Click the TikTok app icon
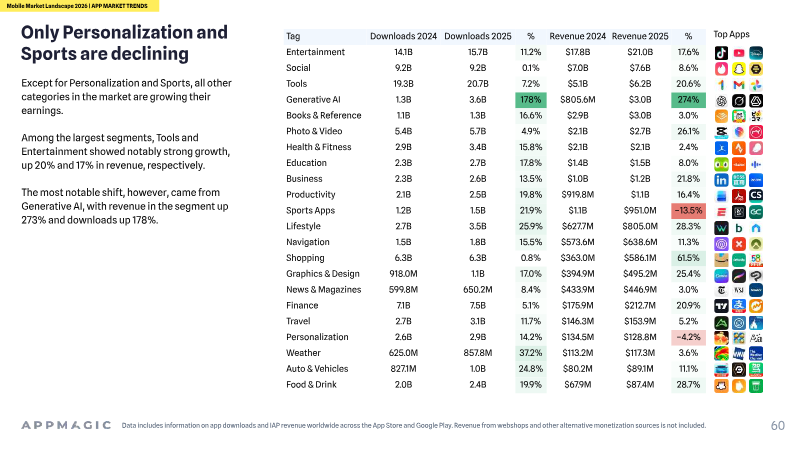Viewport: 800px width, 450px height. [721, 53]
